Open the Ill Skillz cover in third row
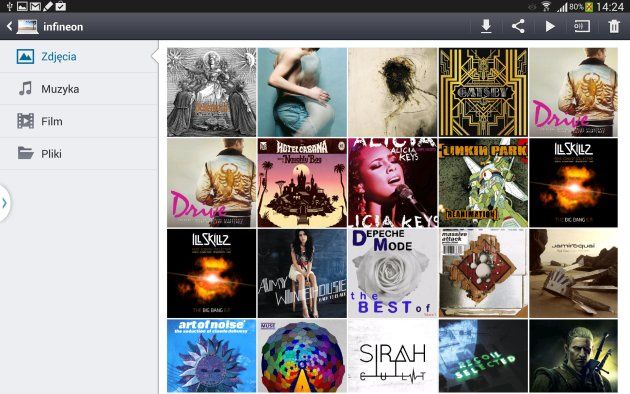Viewport: 630px width, 394px height. (211, 273)
